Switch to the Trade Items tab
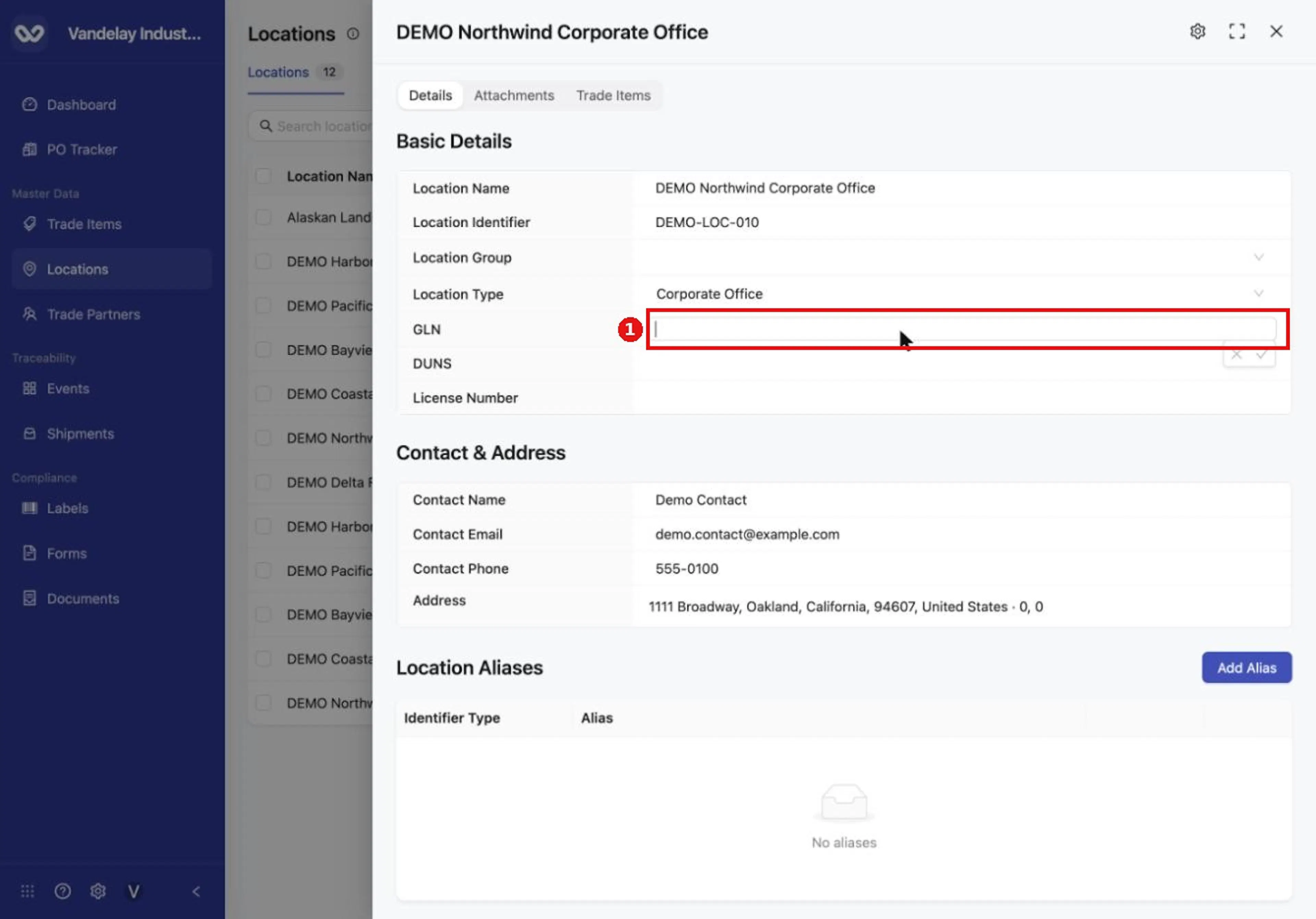Screen dimensions: 1316x919 pyautogui.click(x=613, y=95)
